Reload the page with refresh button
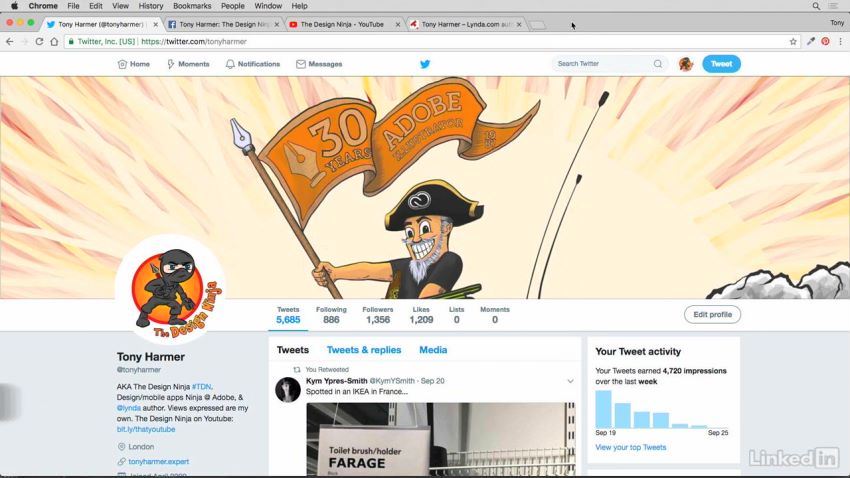The height and width of the screenshot is (478, 850). (x=39, y=42)
